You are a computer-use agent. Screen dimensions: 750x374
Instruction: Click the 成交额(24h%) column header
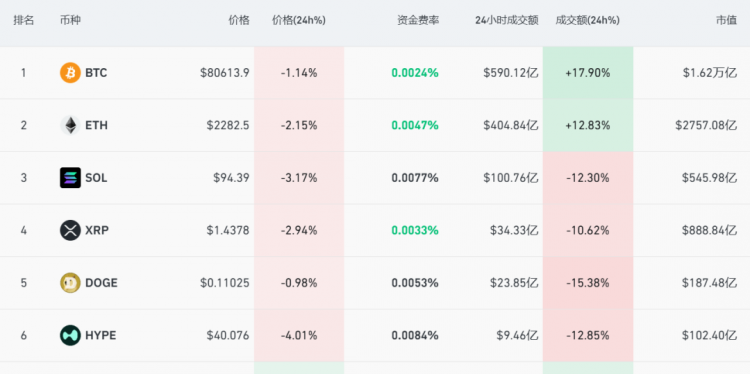588,20
